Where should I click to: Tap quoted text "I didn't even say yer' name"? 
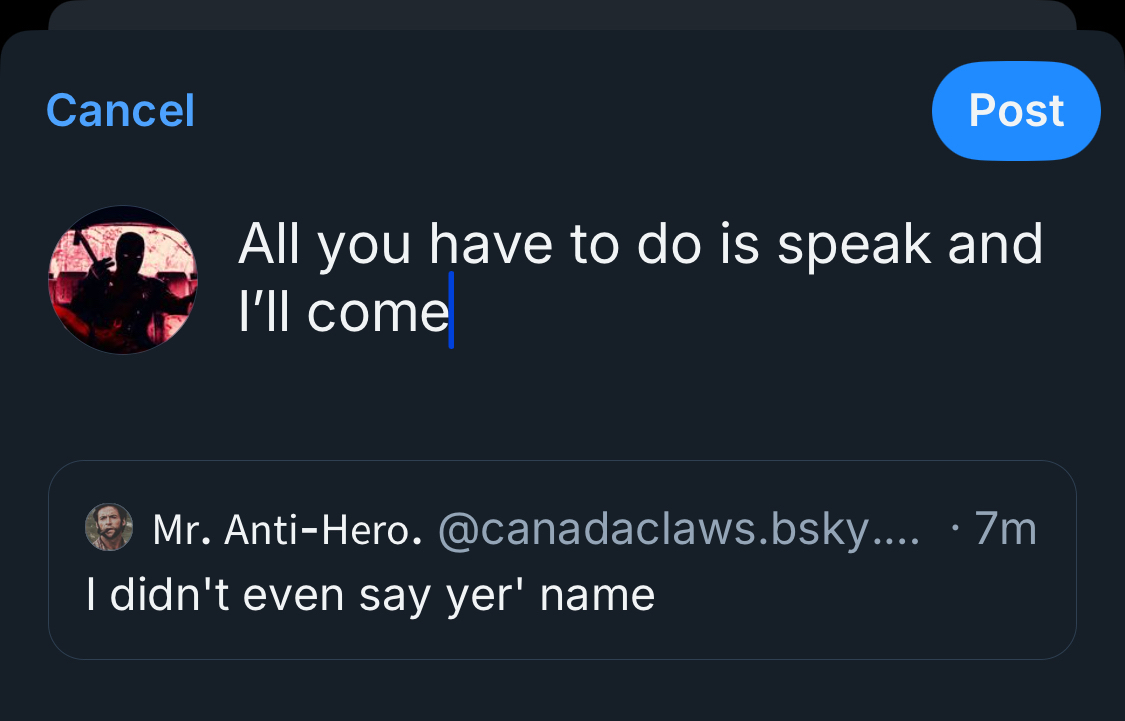click(x=370, y=595)
